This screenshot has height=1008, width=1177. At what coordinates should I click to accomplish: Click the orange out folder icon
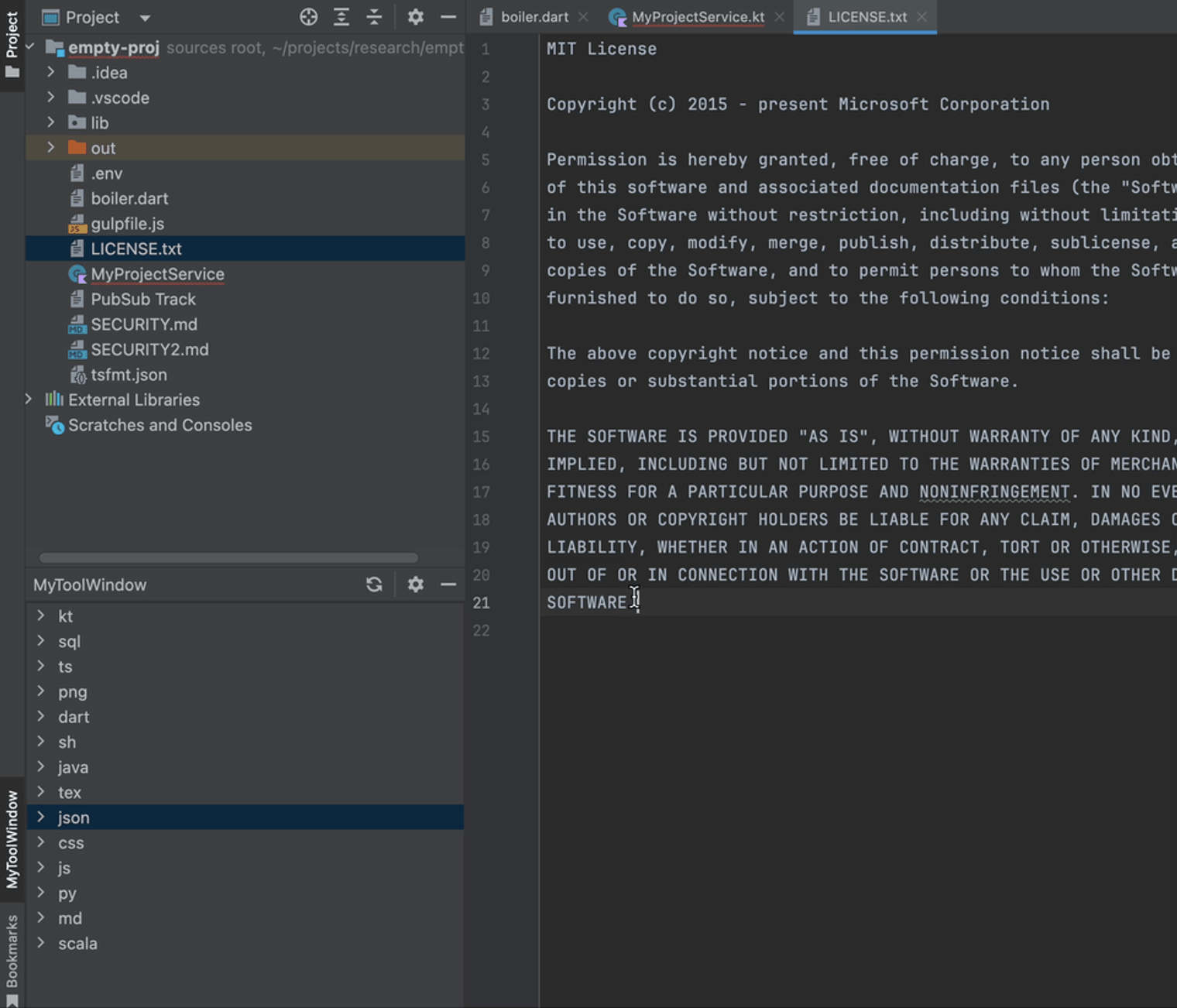[x=77, y=147]
